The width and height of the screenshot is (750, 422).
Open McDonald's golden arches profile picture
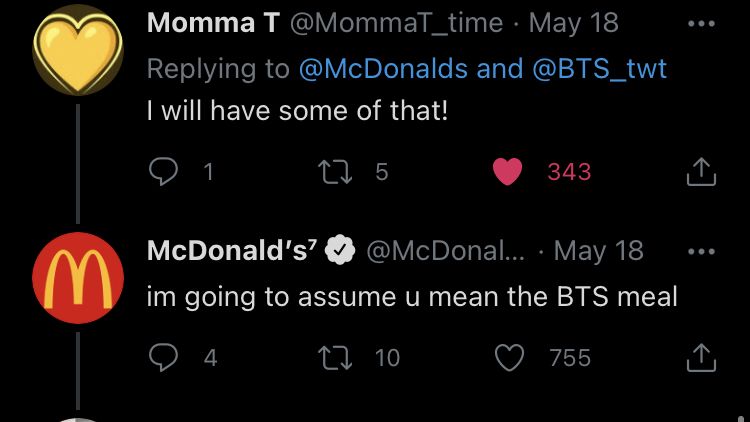(78, 278)
